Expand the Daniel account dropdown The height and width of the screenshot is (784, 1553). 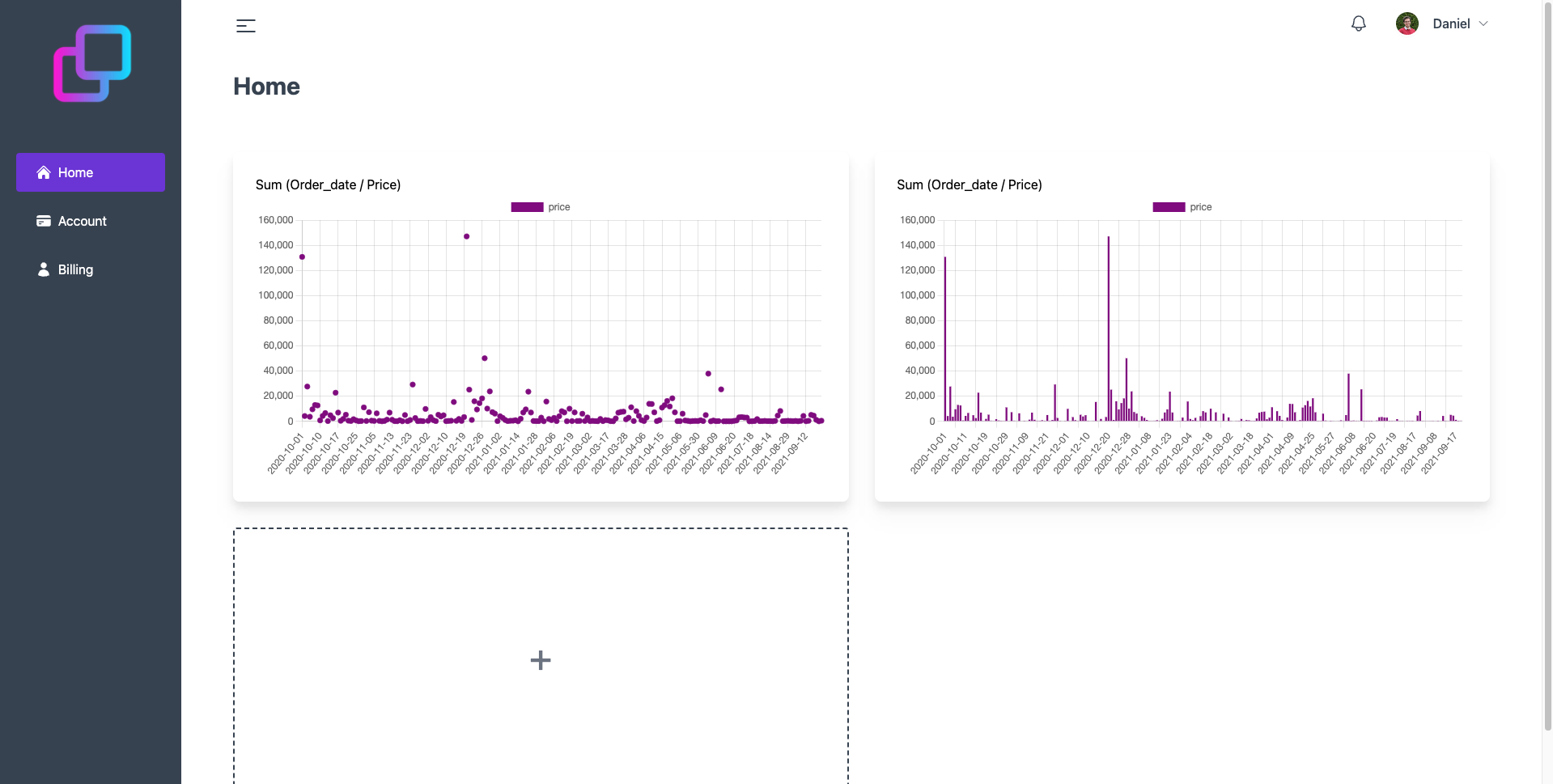[1483, 23]
